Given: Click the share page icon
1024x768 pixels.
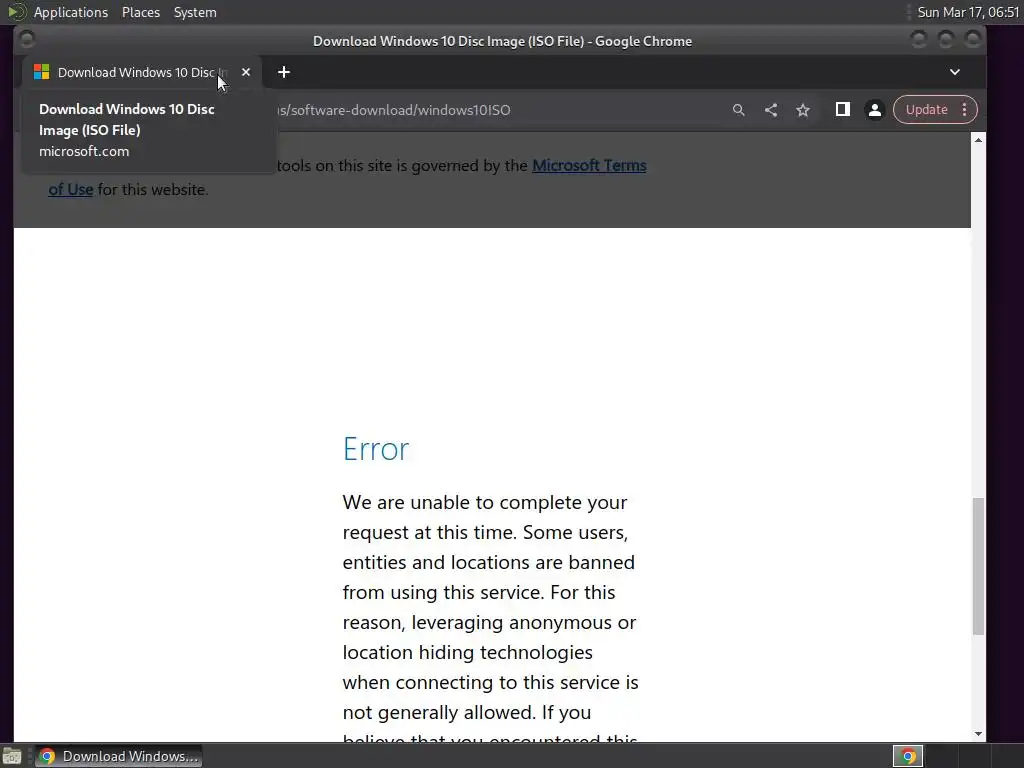Looking at the screenshot, I should (x=771, y=110).
